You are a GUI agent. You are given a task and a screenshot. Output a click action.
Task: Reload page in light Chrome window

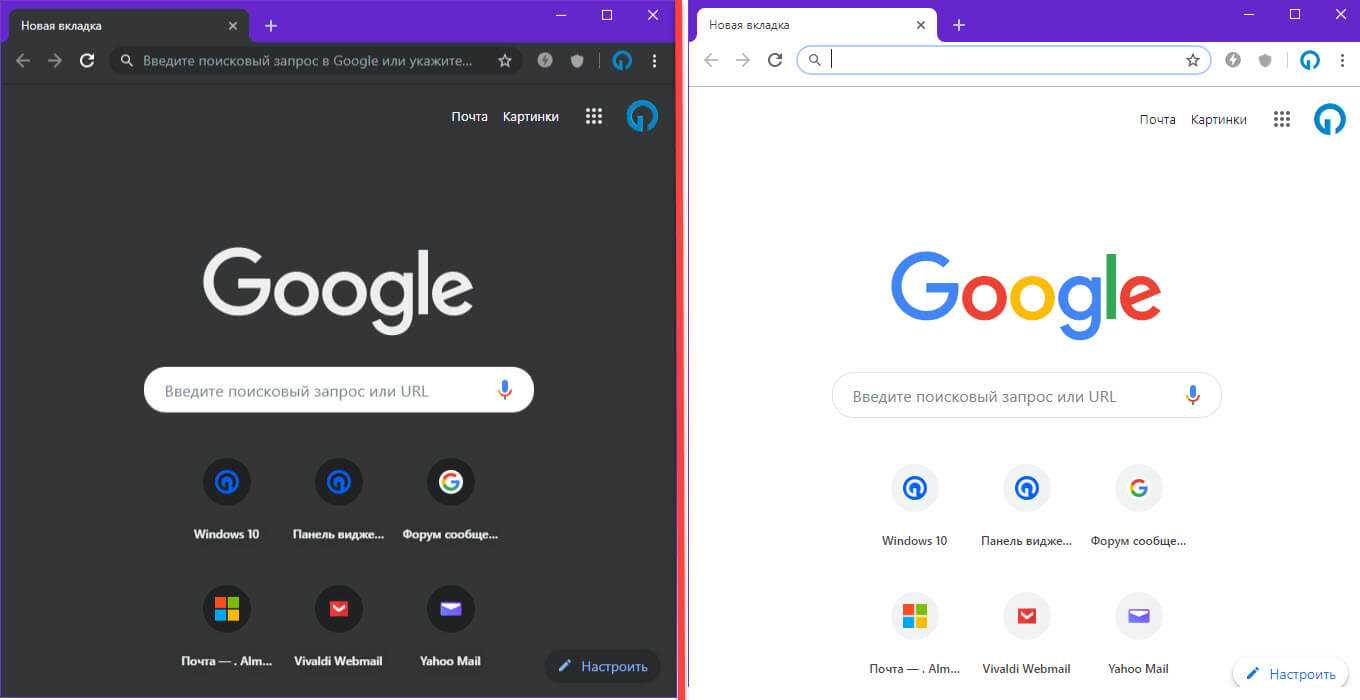(775, 60)
